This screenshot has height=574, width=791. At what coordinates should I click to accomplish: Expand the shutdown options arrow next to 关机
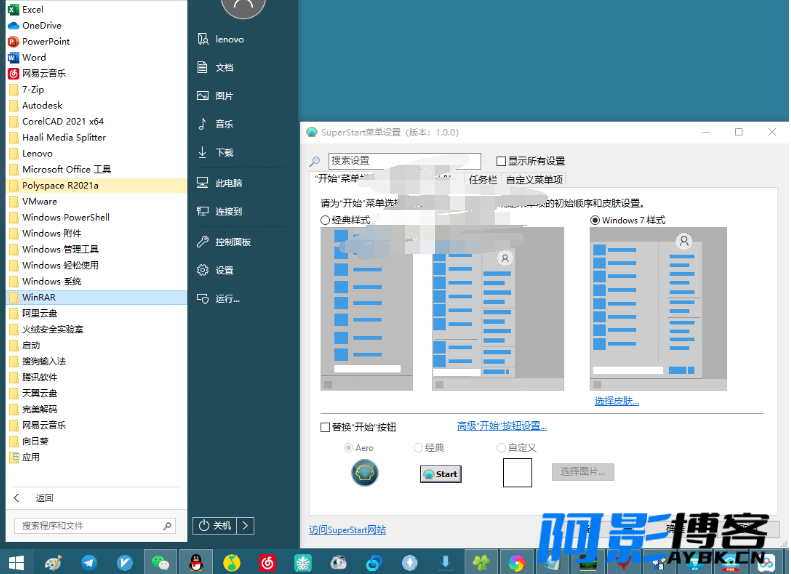pos(245,526)
